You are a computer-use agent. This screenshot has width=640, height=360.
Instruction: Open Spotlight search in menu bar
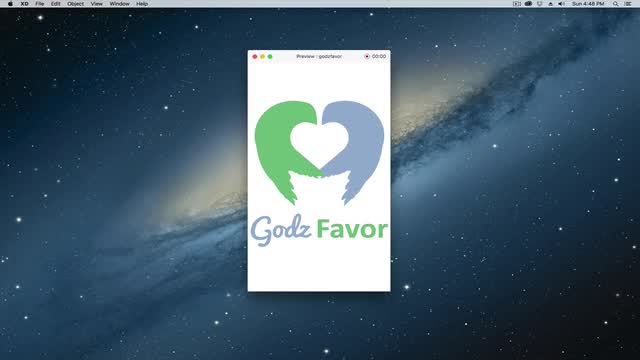[615, 4]
